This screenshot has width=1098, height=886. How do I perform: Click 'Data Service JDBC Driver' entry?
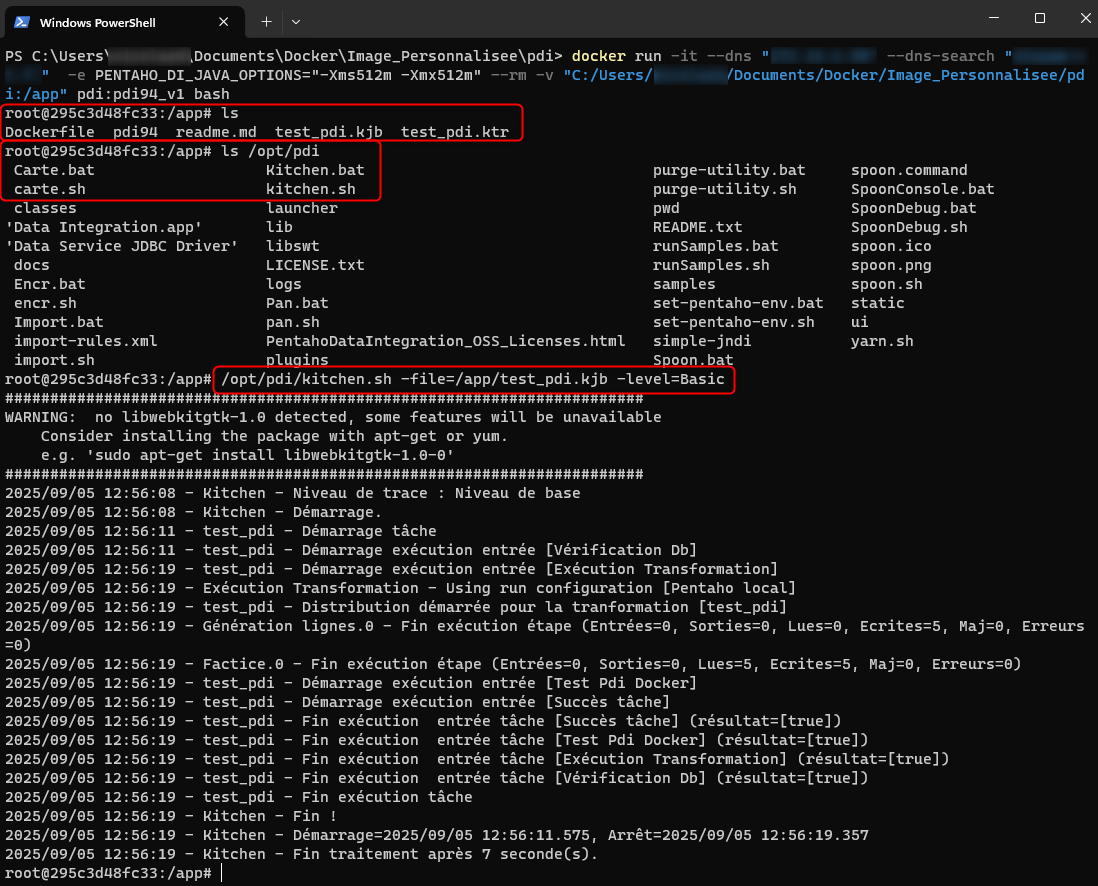click(x=122, y=246)
